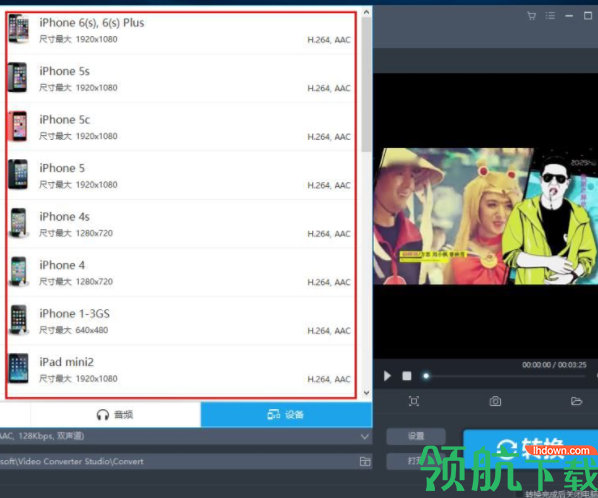Take a snapshot with camera icon
The height and width of the screenshot is (498, 598).
pos(495,401)
